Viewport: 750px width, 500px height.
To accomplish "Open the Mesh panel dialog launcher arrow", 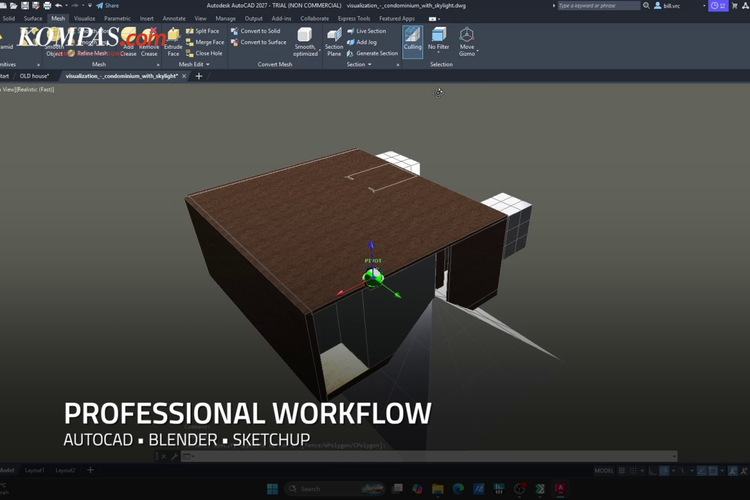I will [158, 65].
